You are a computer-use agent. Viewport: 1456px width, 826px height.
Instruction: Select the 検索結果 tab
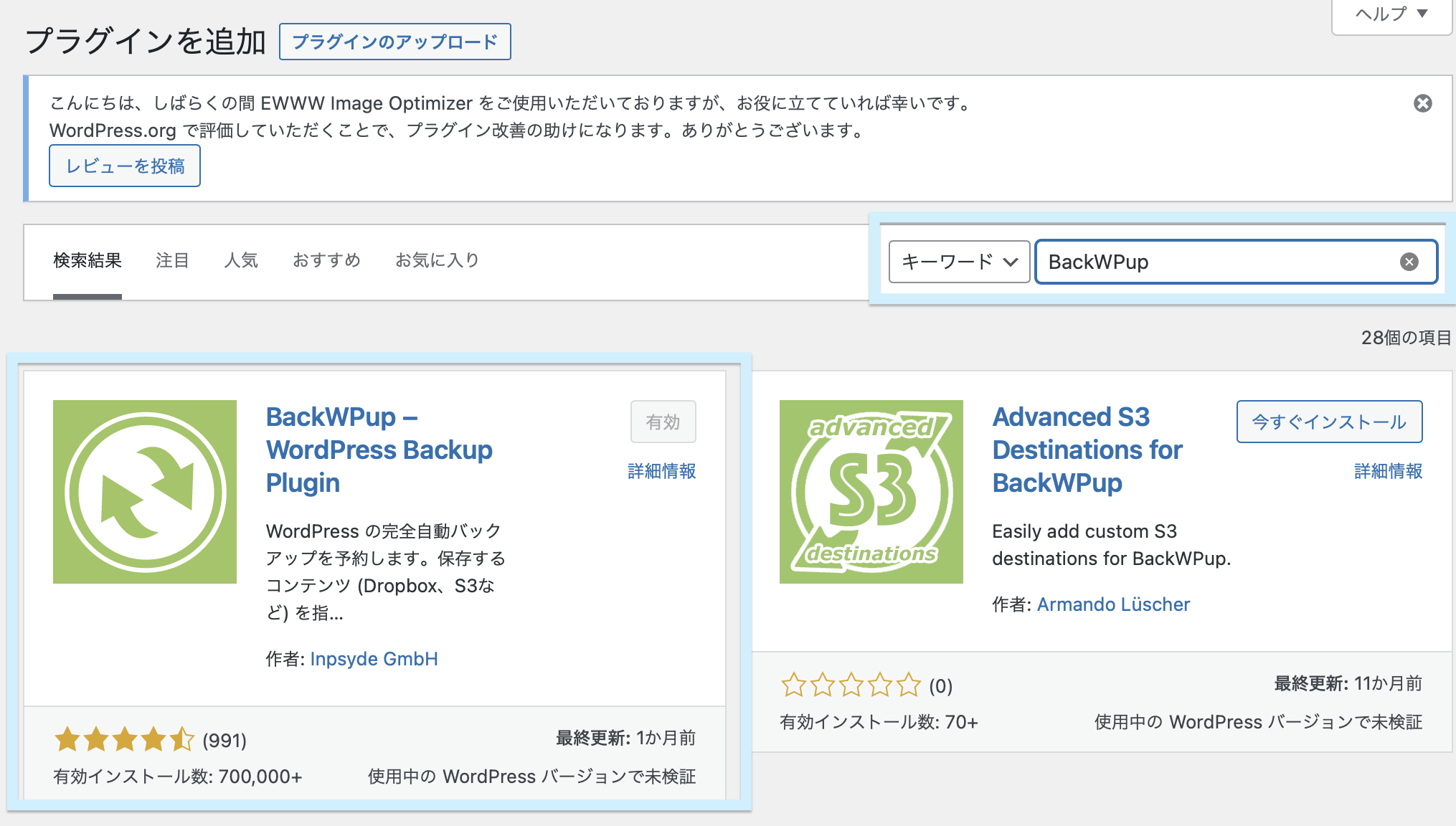[88, 260]
